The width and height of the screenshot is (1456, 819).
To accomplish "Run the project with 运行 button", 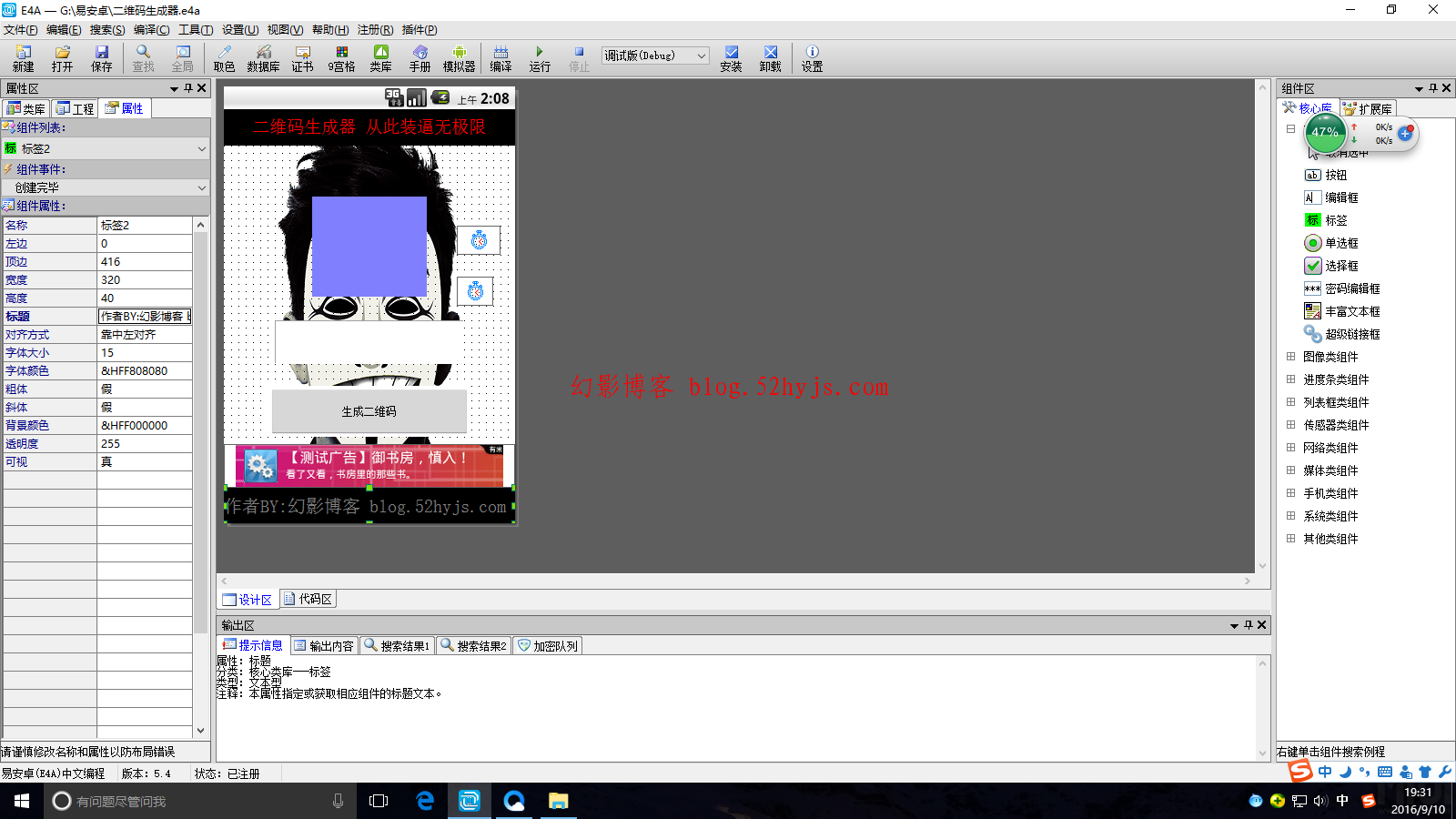I will [x=540, y=58].
